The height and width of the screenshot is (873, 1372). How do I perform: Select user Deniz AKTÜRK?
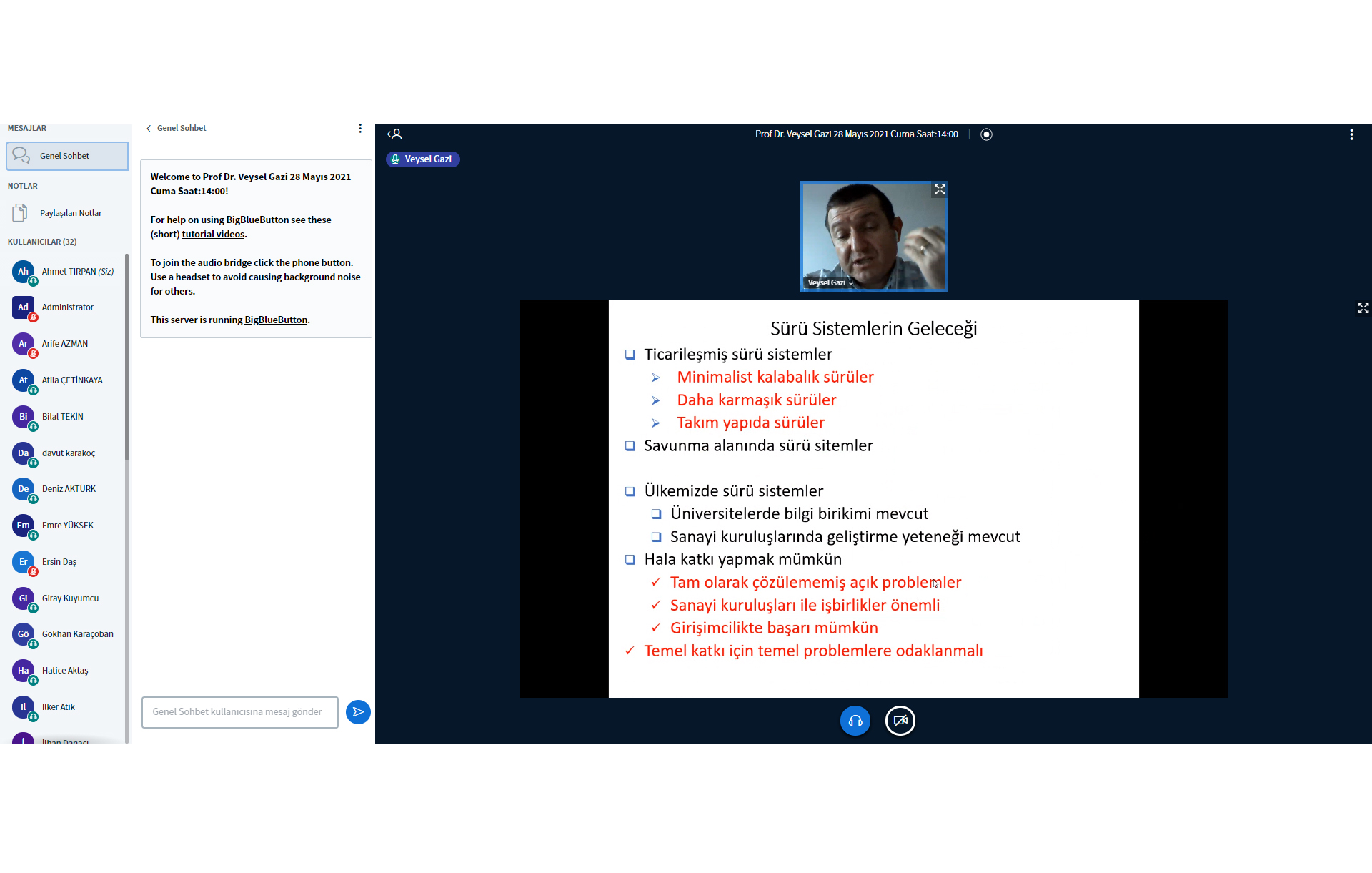66,489
